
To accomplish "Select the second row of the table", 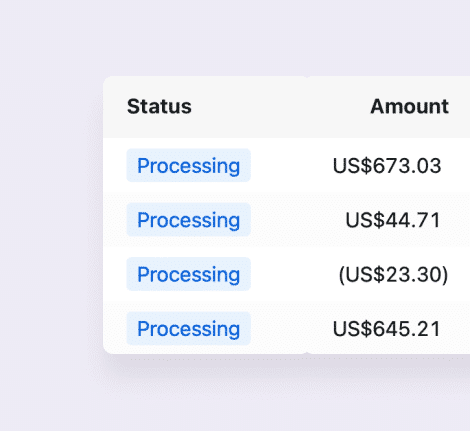I will (287, 220).
